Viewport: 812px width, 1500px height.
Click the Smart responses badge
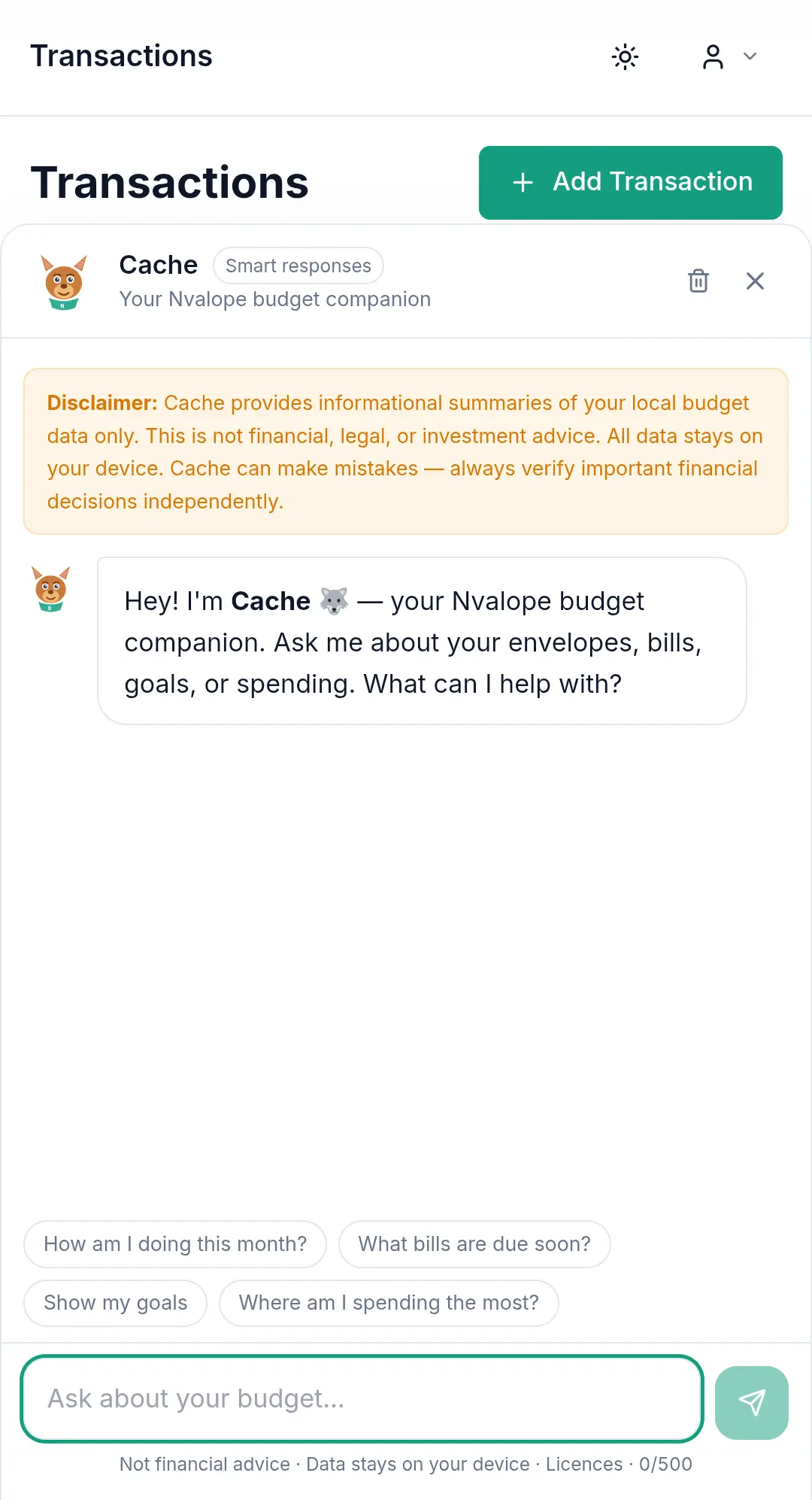pyautogui.click(x=298, y=266)
